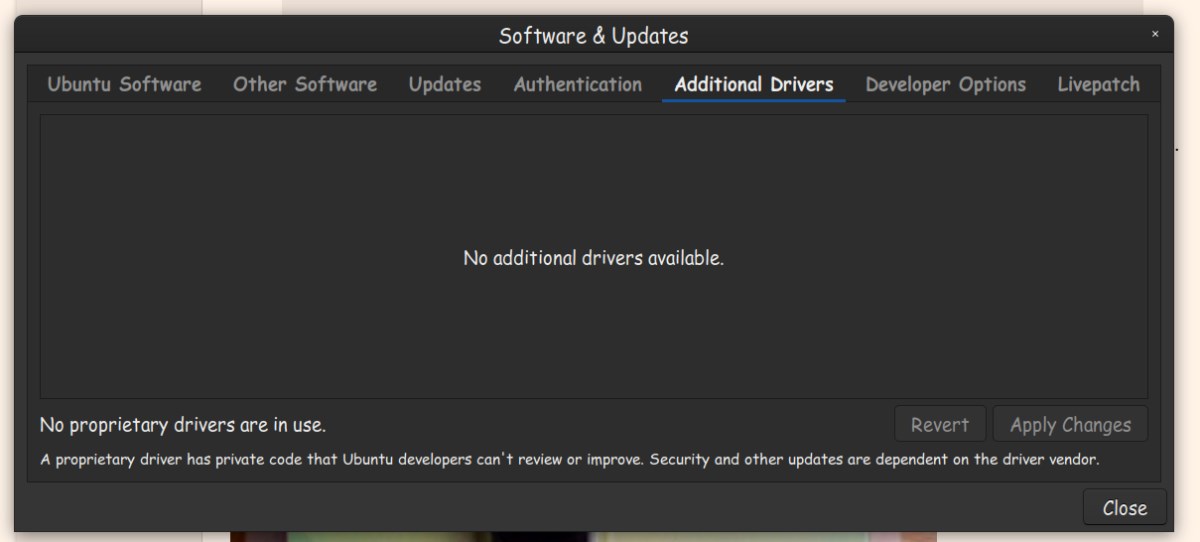Click empty space in drivers list below message
Screen dimensions: 1200x542
click(x=593, y=340)
